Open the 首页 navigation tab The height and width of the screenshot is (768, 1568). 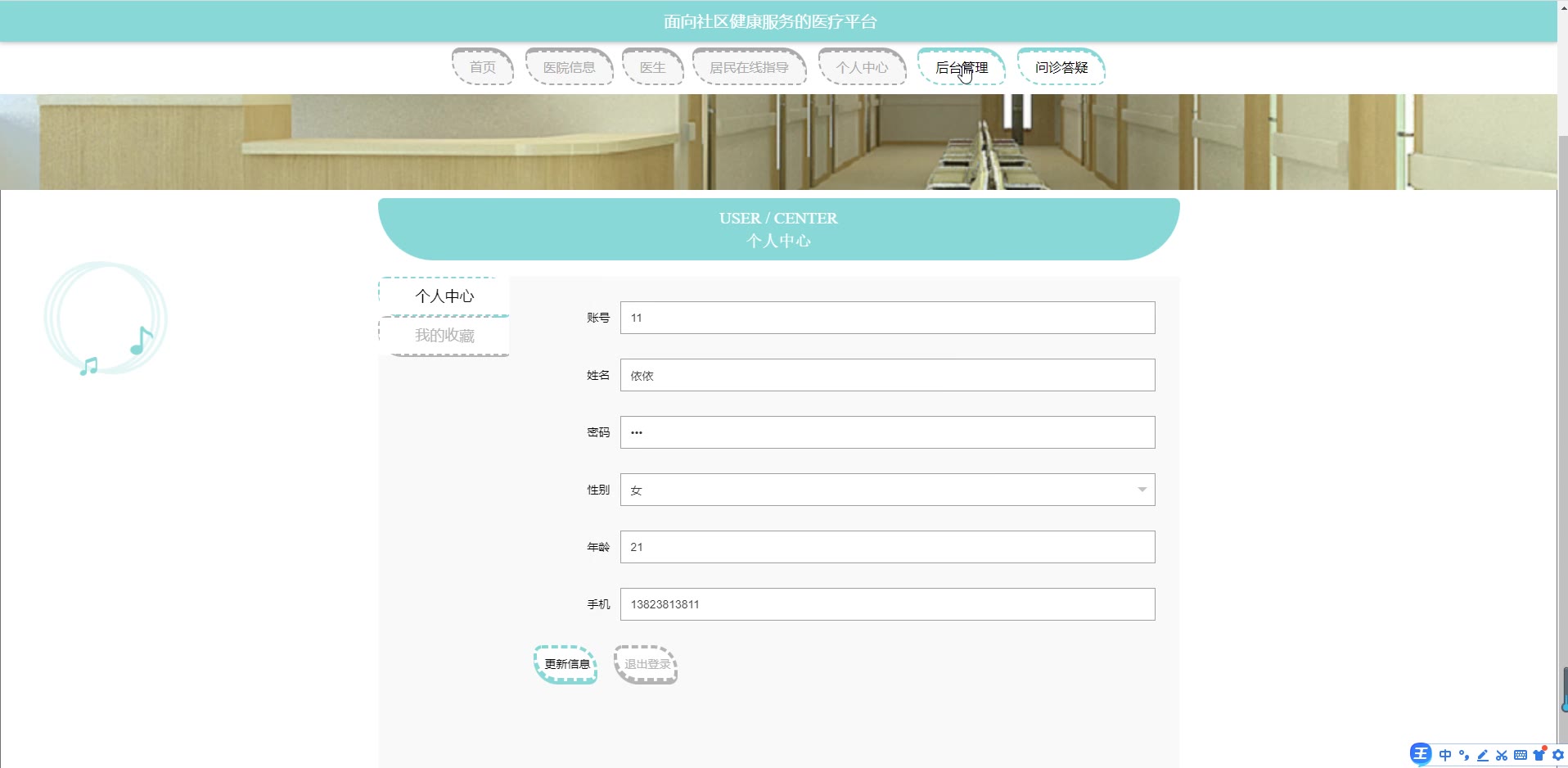(483, 67)
